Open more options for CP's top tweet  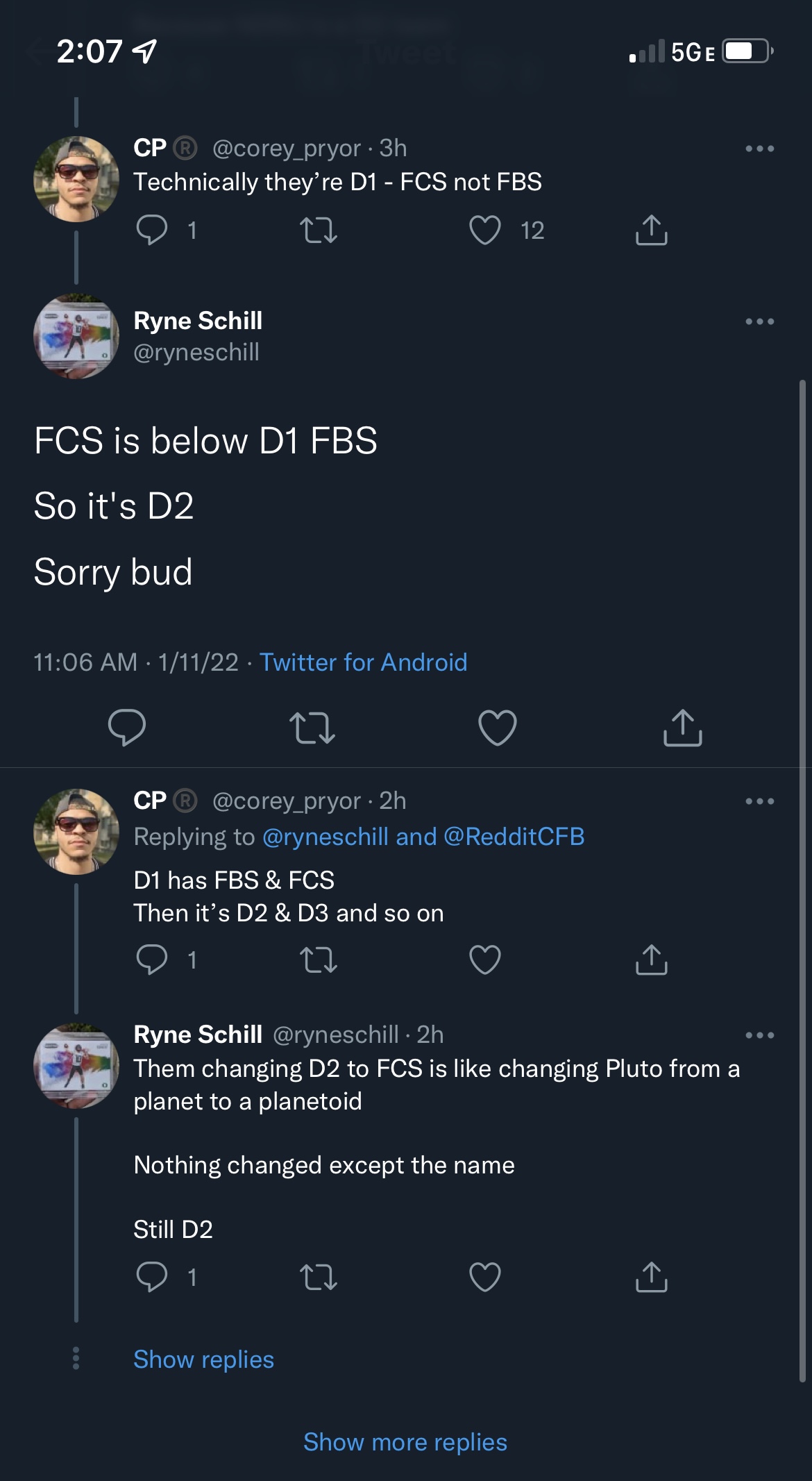pos(759,149)
